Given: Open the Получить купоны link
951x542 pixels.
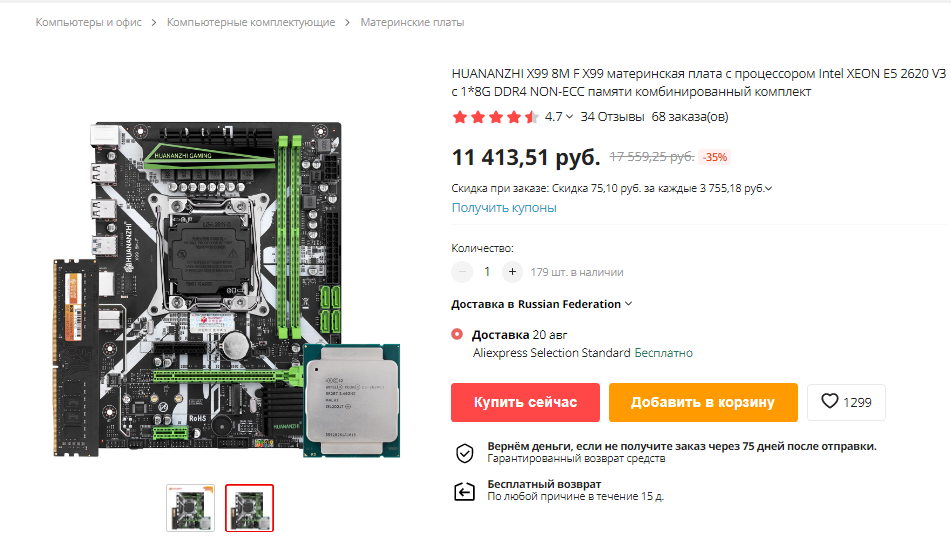Looking at the screenshot, I should click(x=503, y=207).
